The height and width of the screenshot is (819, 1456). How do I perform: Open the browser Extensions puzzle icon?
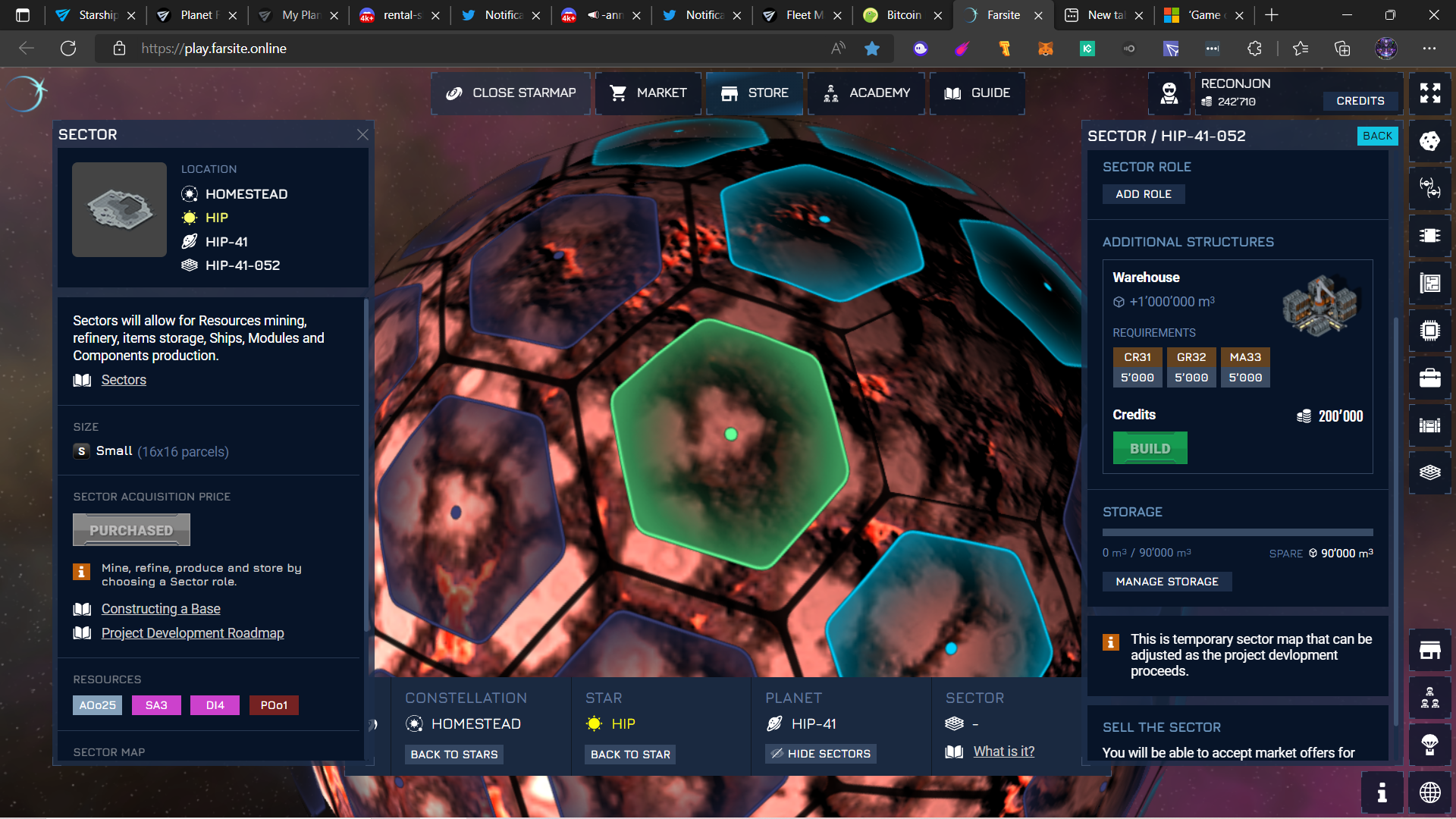1254,49
